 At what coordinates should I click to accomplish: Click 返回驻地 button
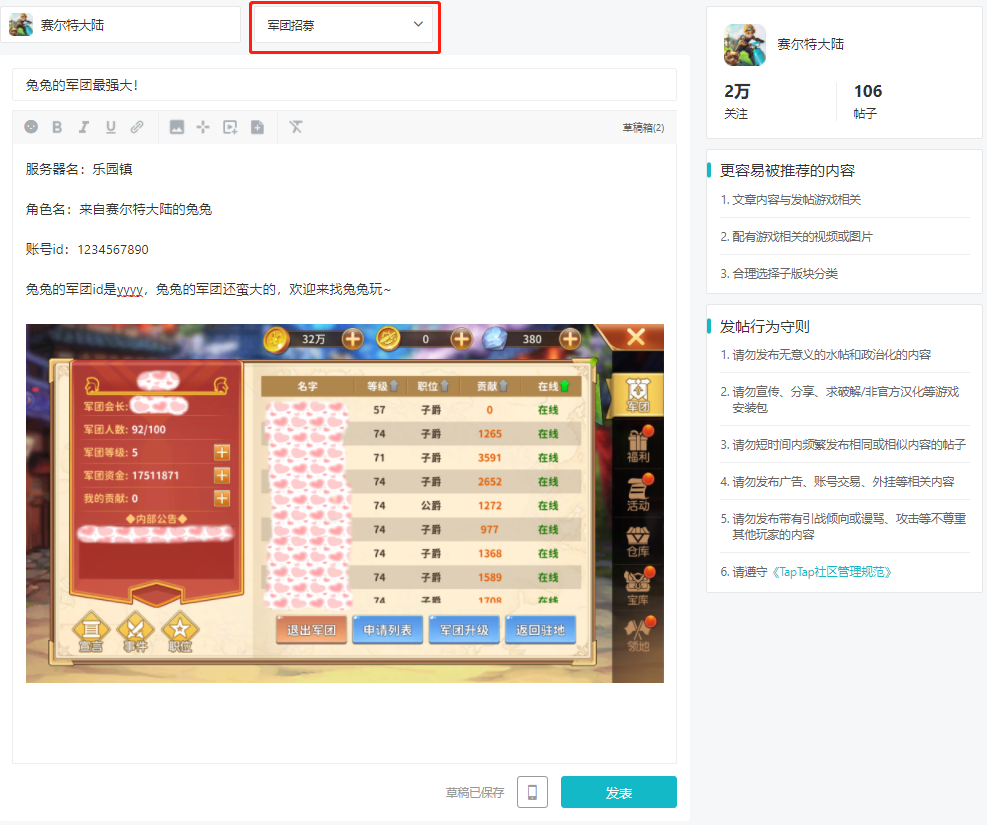point(540,630)
